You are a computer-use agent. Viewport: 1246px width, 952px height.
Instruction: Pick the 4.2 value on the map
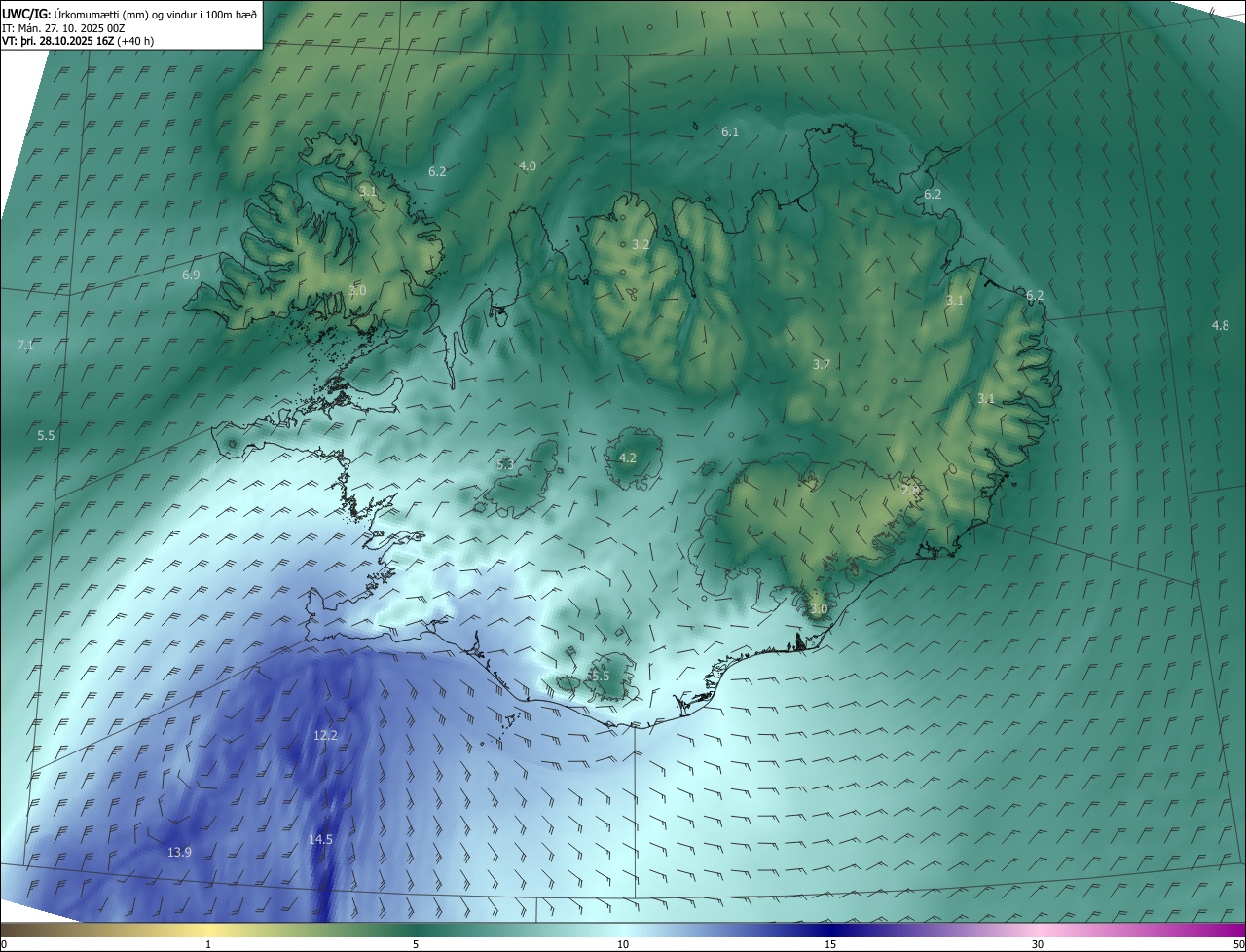(x=628, y=458)
